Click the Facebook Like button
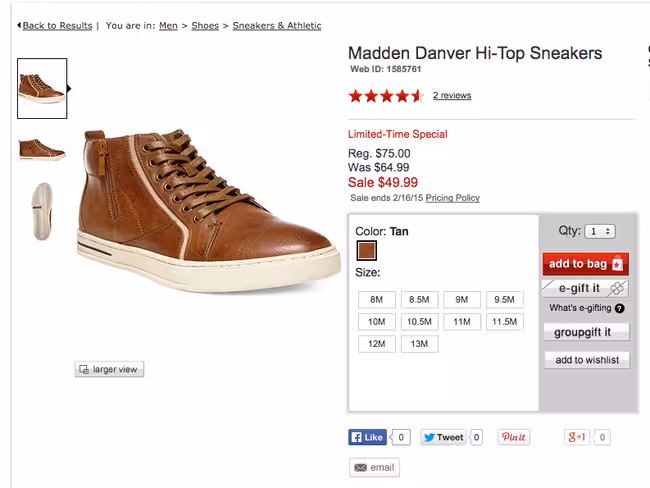 367,437
